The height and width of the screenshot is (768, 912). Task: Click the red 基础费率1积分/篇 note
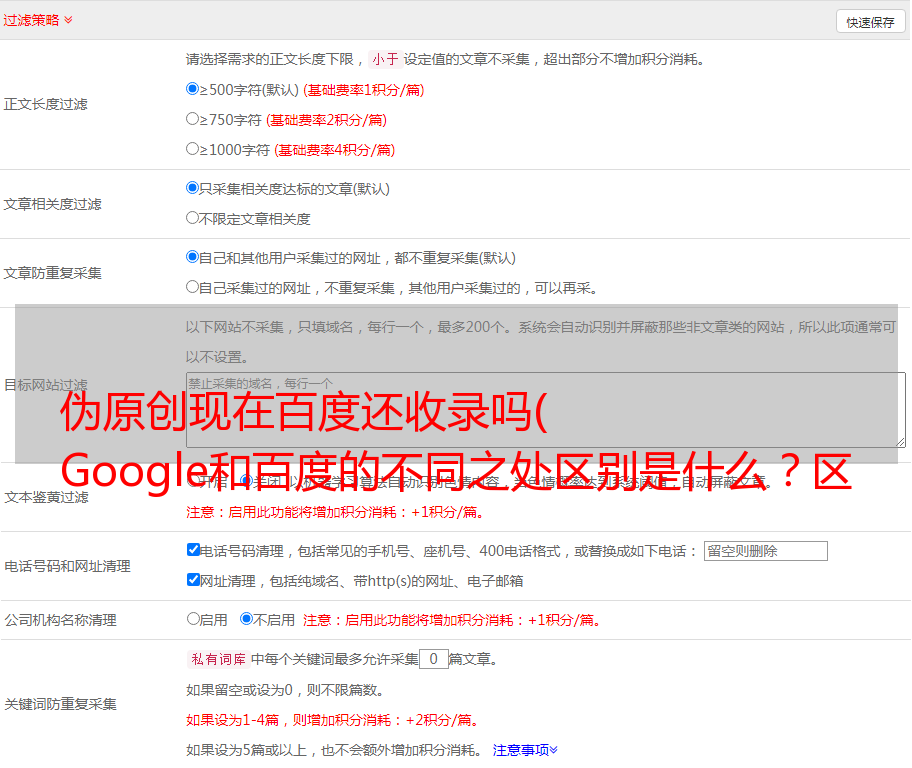tap(364, 90)
